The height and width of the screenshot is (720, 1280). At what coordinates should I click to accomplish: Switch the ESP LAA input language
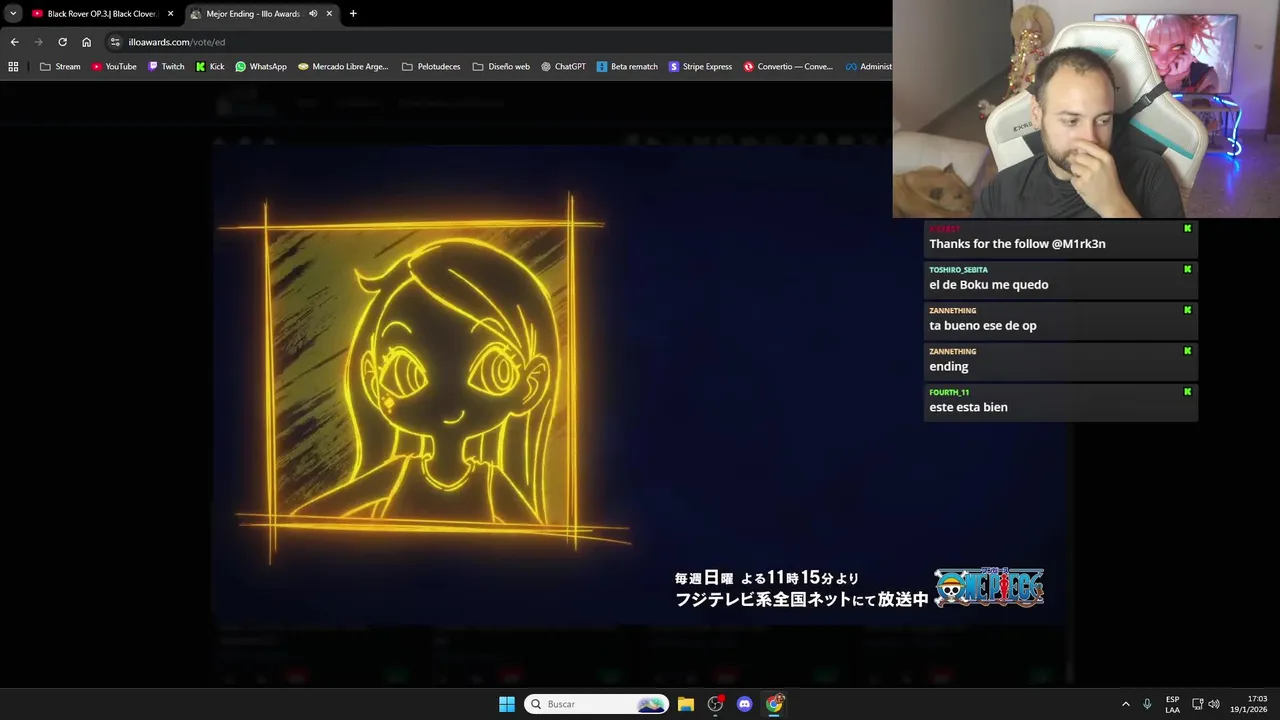click(x=1172, y=705)
